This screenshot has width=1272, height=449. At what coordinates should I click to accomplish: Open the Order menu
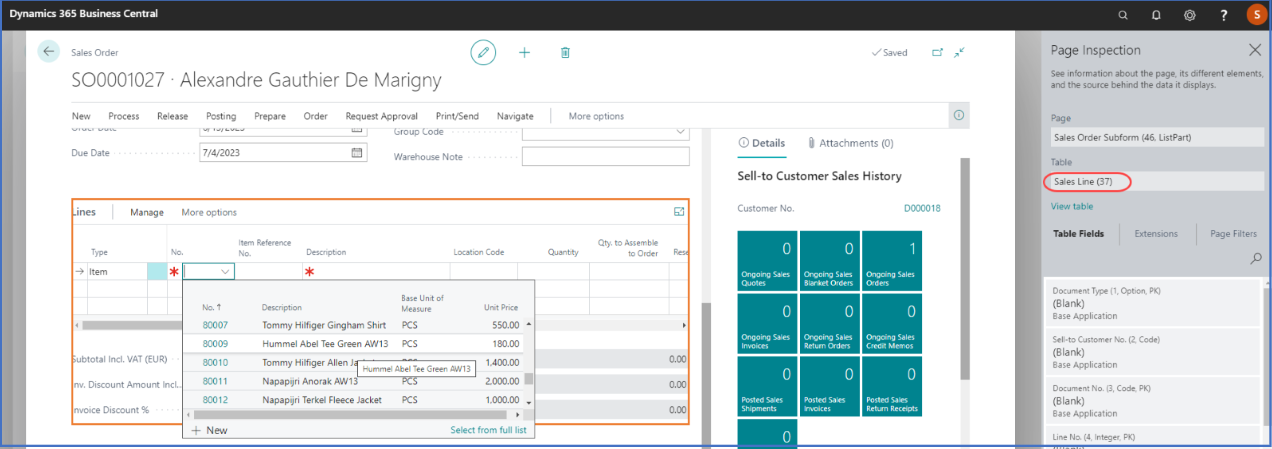[316, 116]
